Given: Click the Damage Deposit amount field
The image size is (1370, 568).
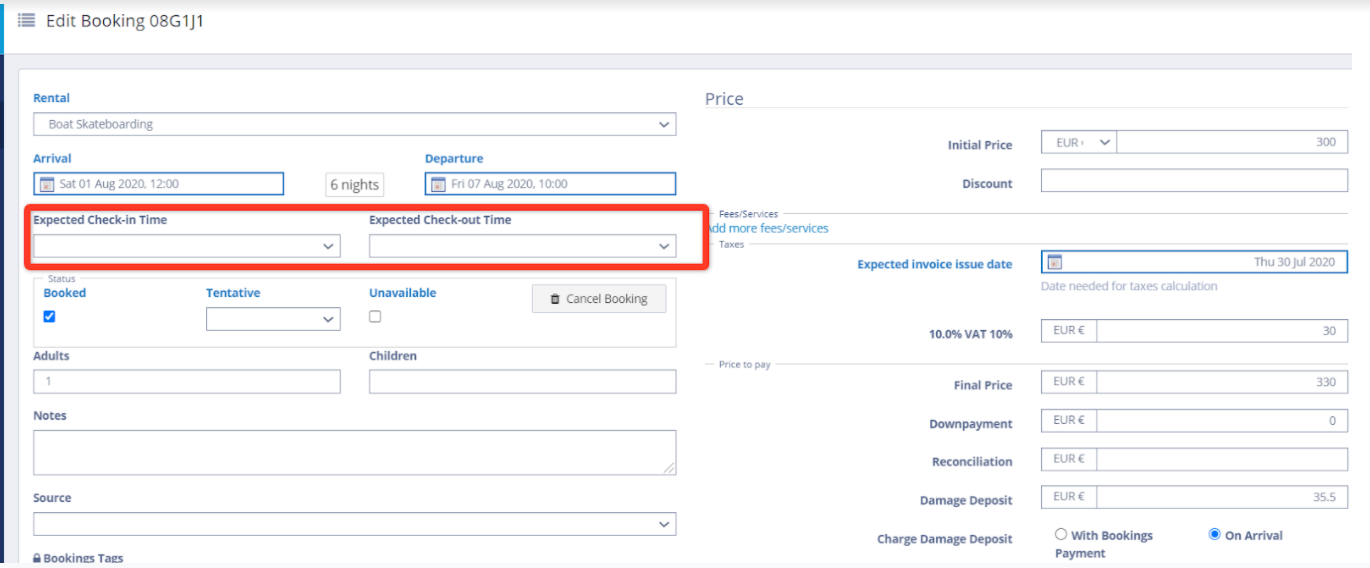Looking at the screenshot, I should coord(1222,497).
